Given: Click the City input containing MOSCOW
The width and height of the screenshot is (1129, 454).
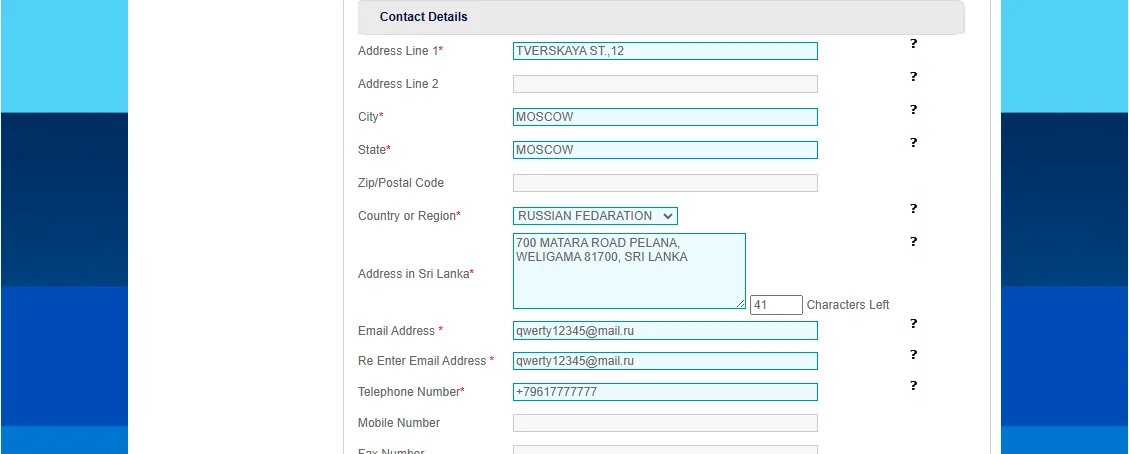Looking at the screenshot, I should [x=665, y=117].
